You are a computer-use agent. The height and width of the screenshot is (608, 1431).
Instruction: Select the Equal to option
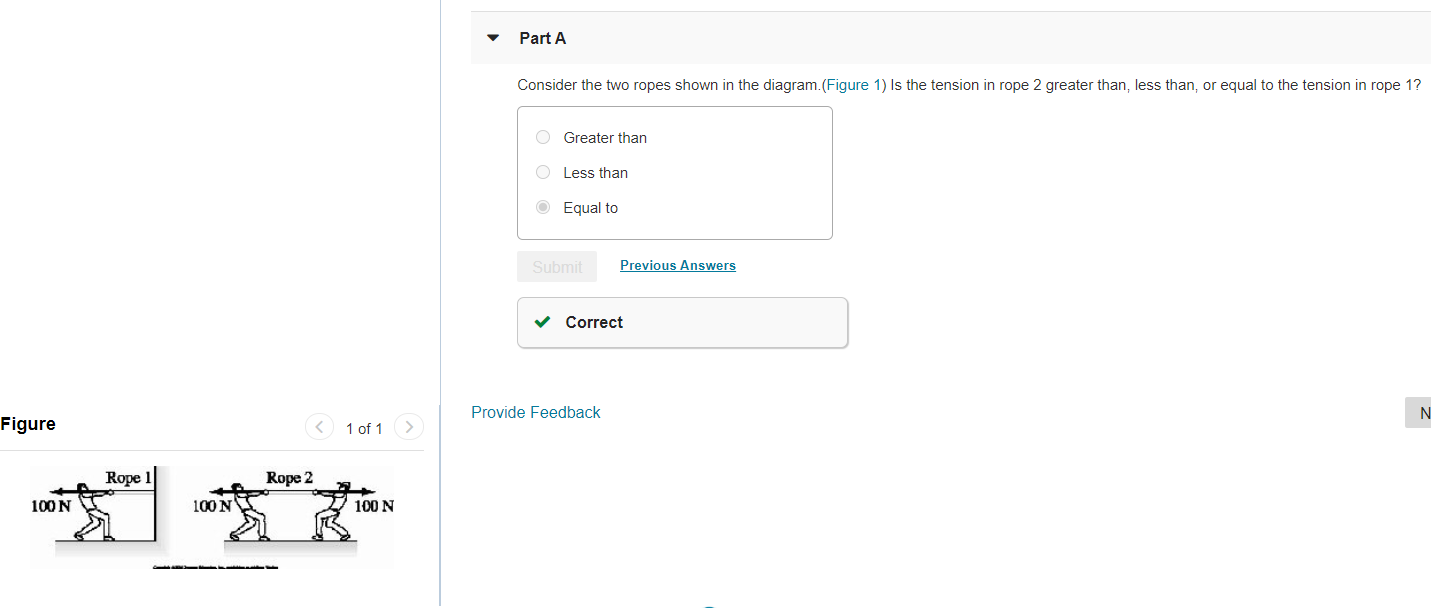[x=542, y=207]
